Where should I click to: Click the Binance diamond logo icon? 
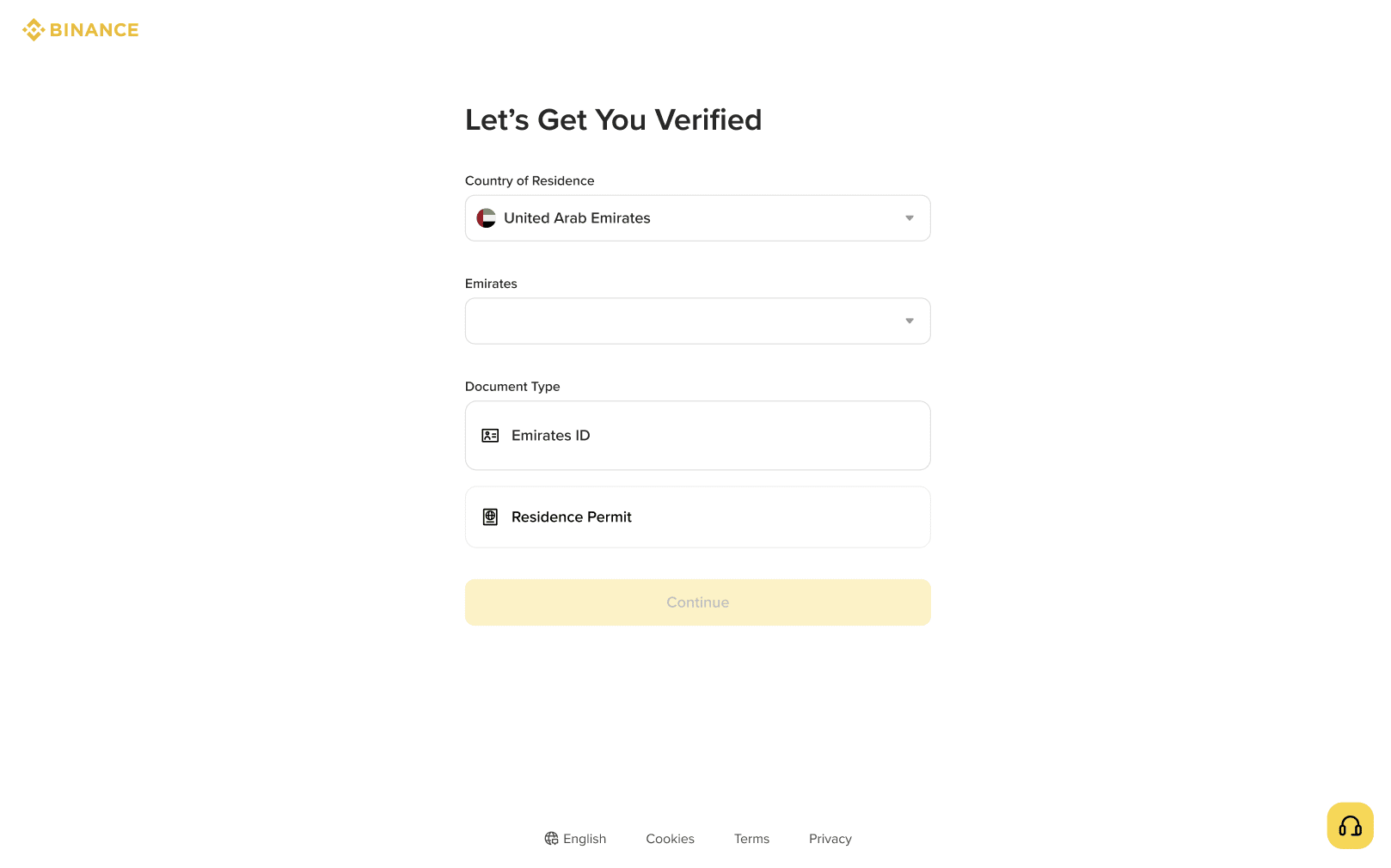tap(34, 30)
